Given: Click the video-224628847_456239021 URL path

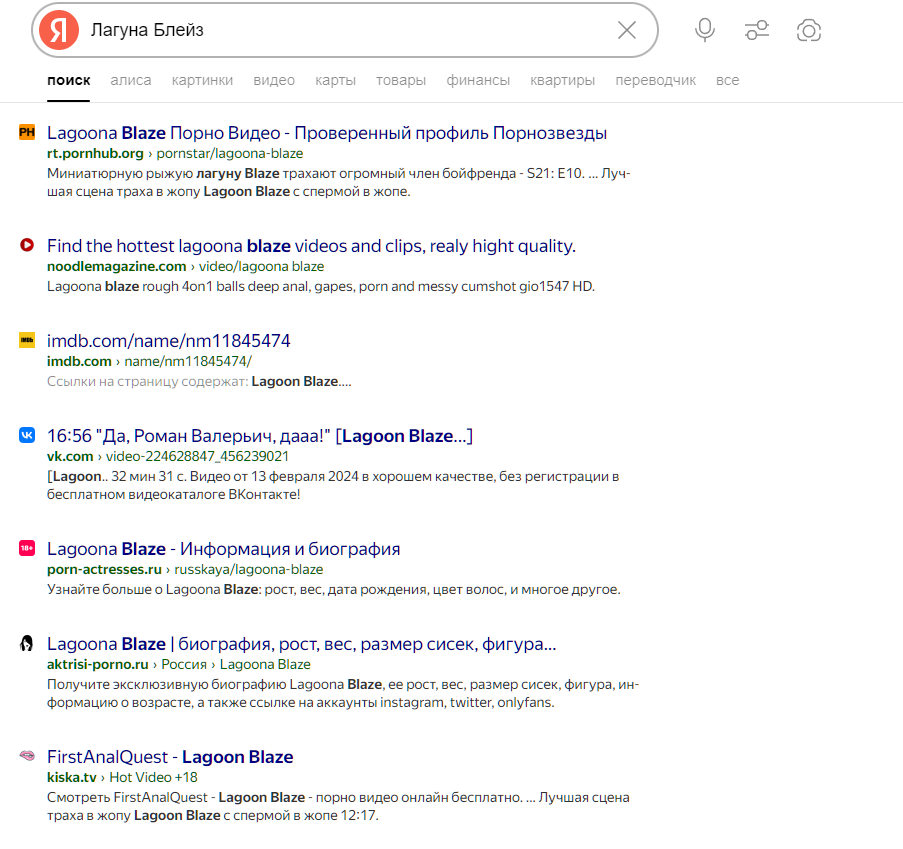Looking at the screenshot, I should pyautogui.click(x=197, y=456).
